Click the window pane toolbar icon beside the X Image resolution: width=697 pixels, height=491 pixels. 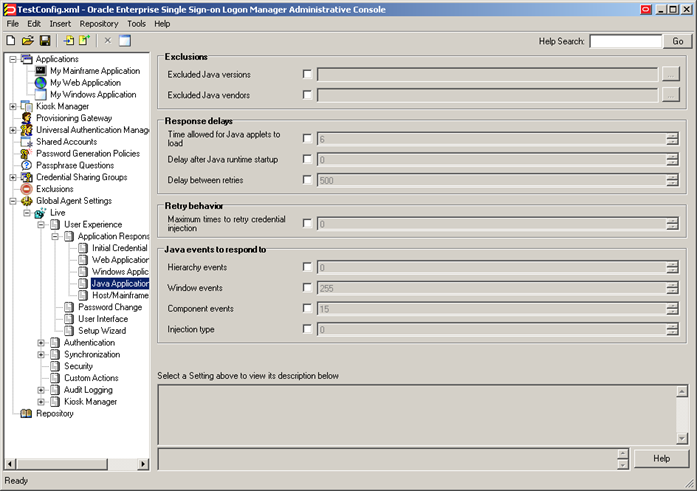(x=125, y=41)
